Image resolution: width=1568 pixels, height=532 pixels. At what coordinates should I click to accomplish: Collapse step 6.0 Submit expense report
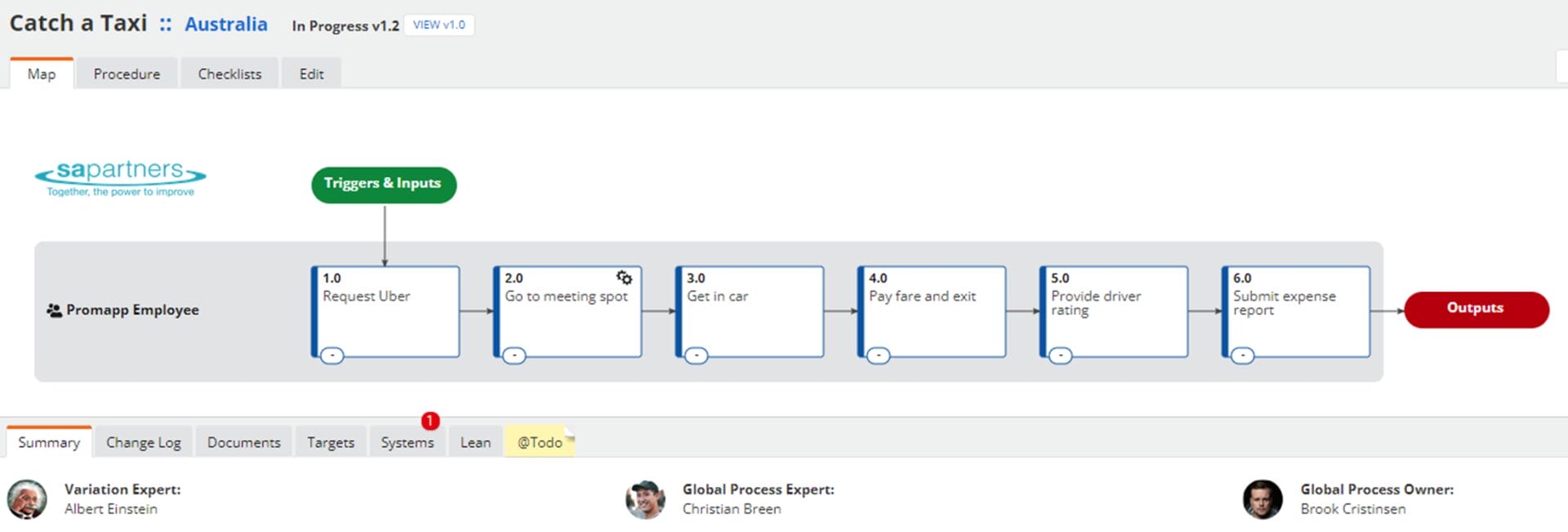point(1242,355)
